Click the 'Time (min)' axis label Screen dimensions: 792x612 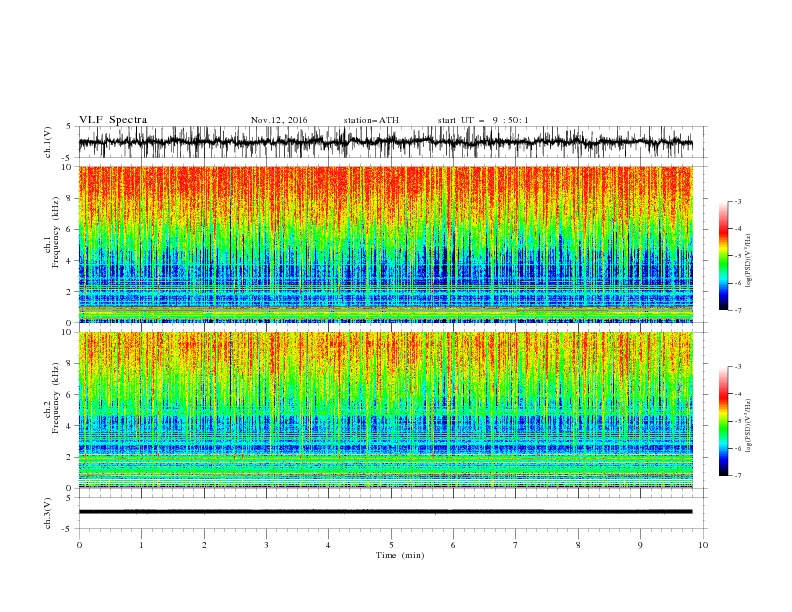tap(400, 555)
